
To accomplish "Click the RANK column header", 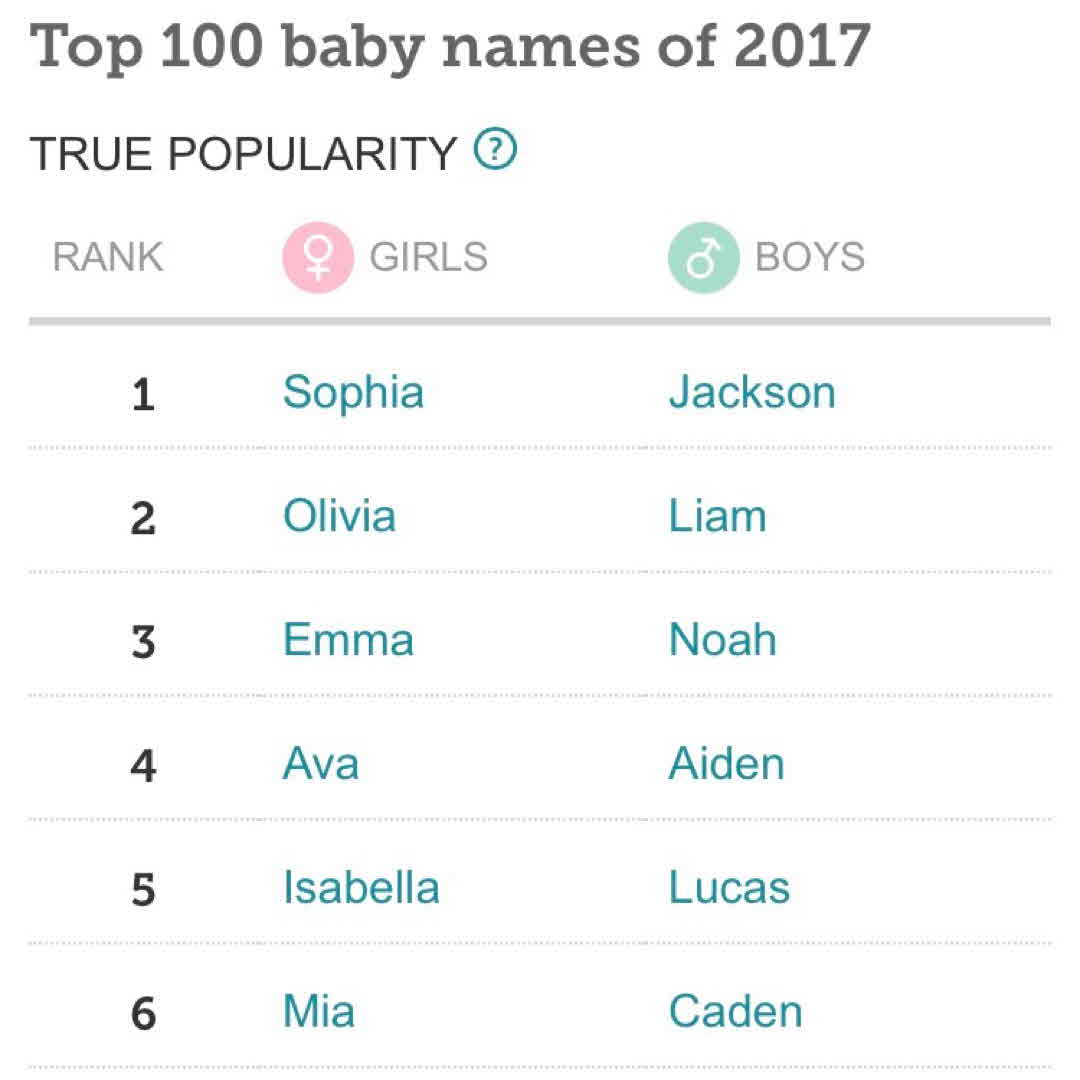I will coord(107,258).
